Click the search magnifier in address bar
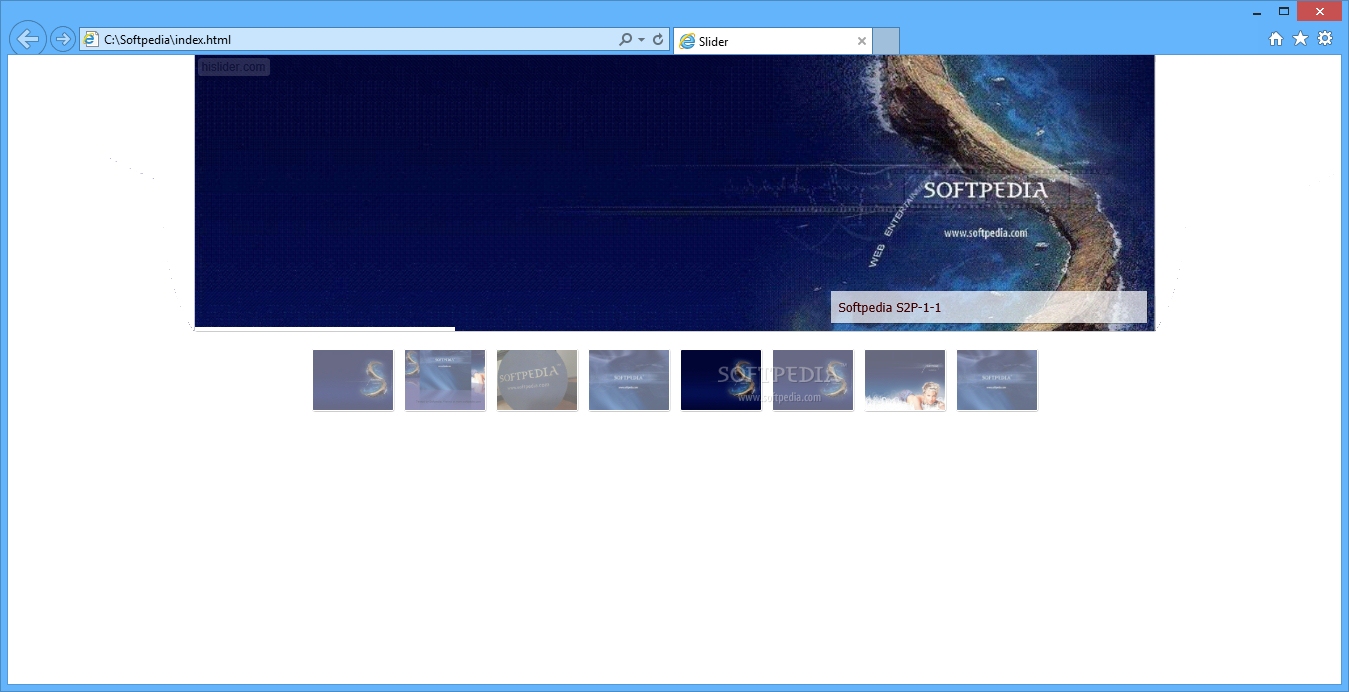This screenshot has height=692, width=1349. [625, 40]
